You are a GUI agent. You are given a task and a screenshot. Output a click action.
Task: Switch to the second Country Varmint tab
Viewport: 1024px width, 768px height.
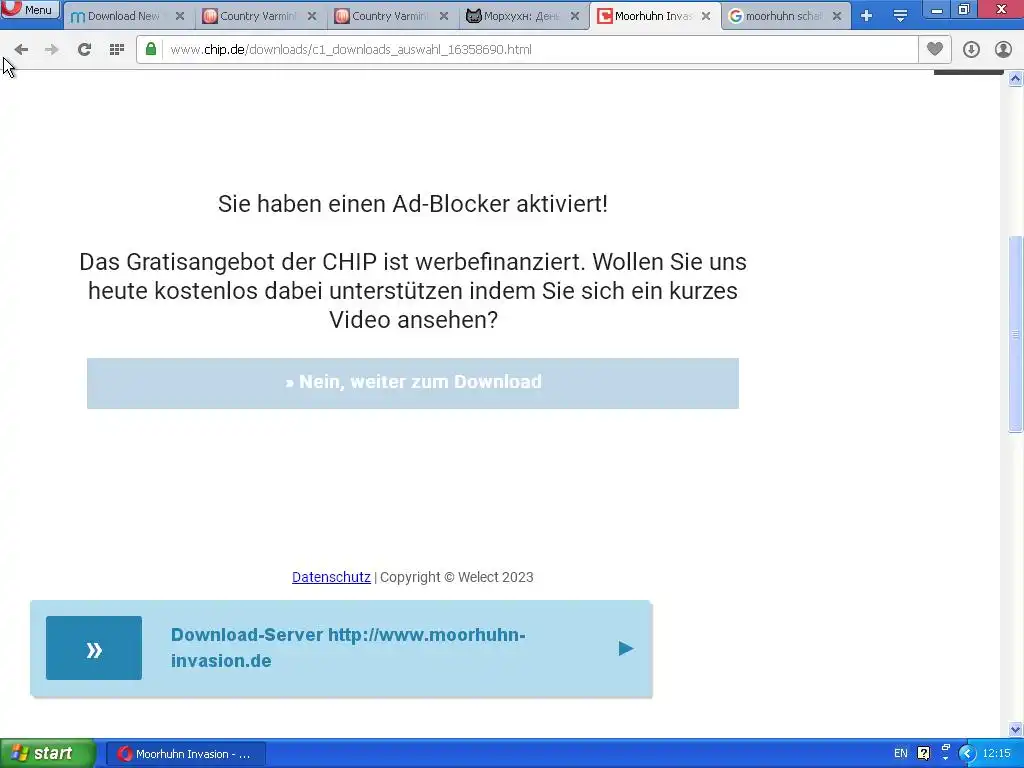[x=388, y=16]
